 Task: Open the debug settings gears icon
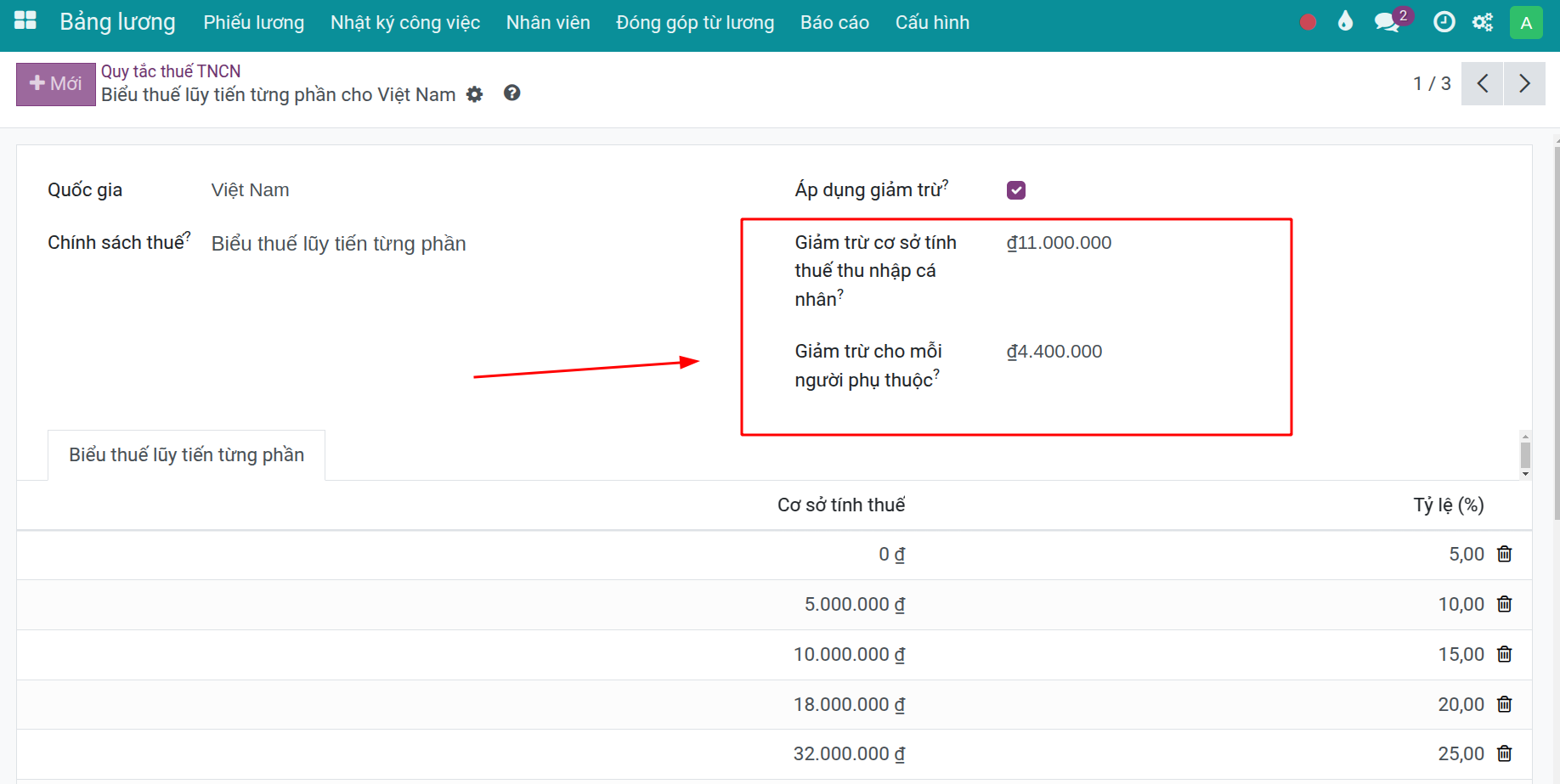point(1483,22)
